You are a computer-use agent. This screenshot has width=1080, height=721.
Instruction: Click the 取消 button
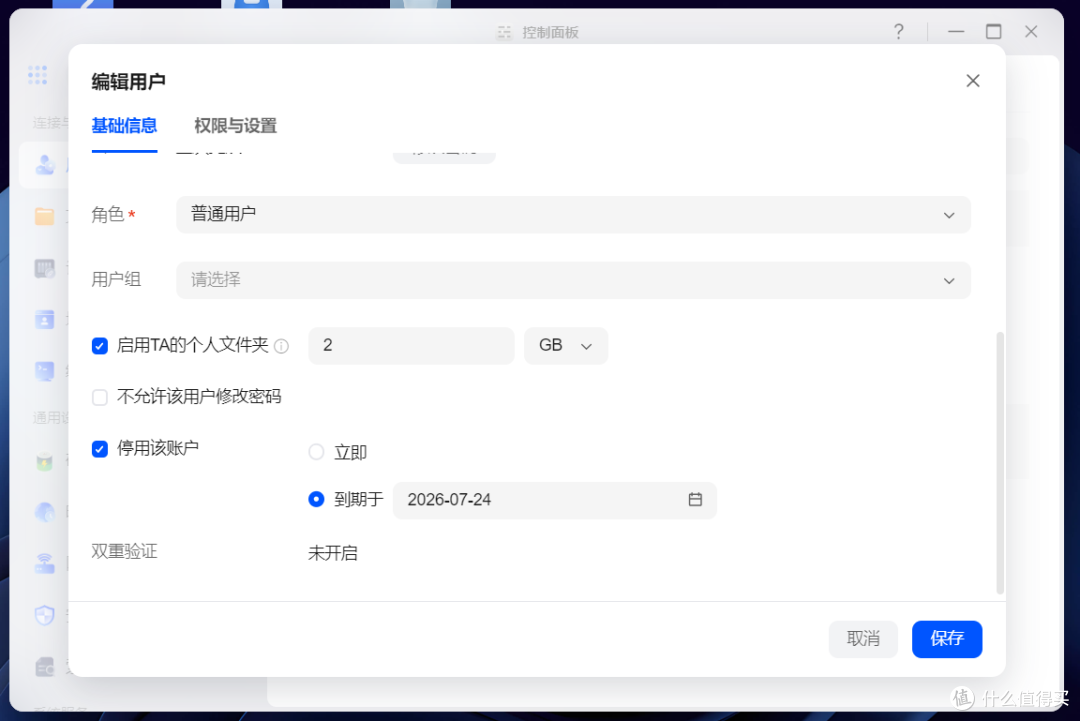click(863, 639)
